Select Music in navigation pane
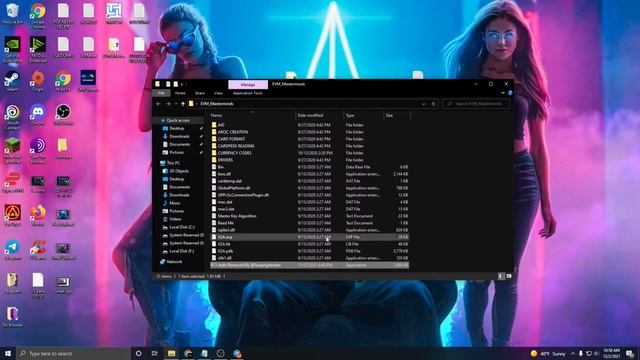Screen dimensions: 640x360 click(x=175, y=203)
